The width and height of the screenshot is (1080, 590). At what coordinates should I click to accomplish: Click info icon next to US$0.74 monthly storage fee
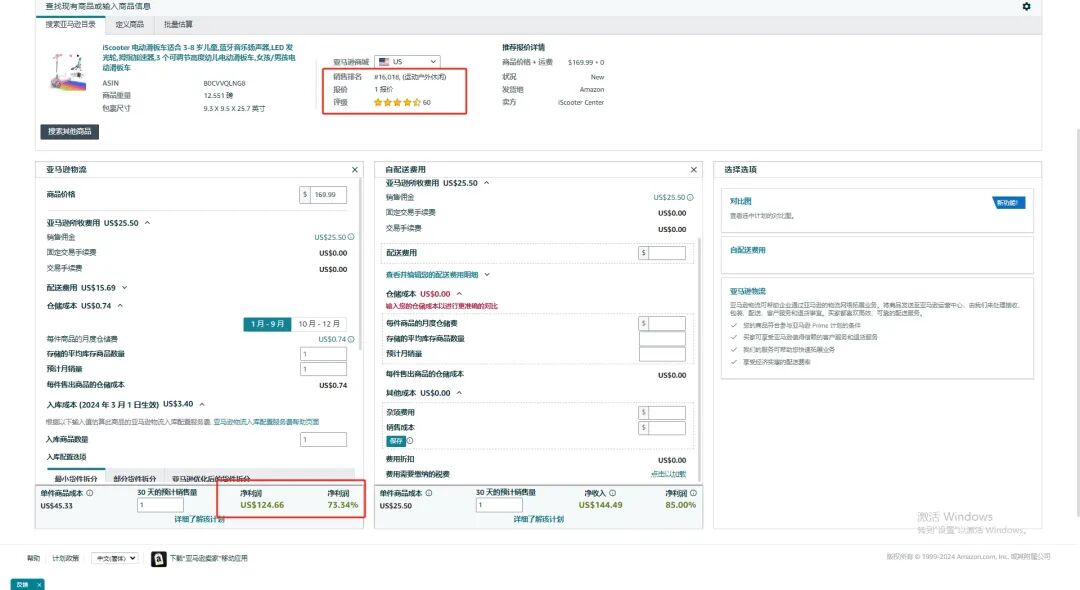351,339
